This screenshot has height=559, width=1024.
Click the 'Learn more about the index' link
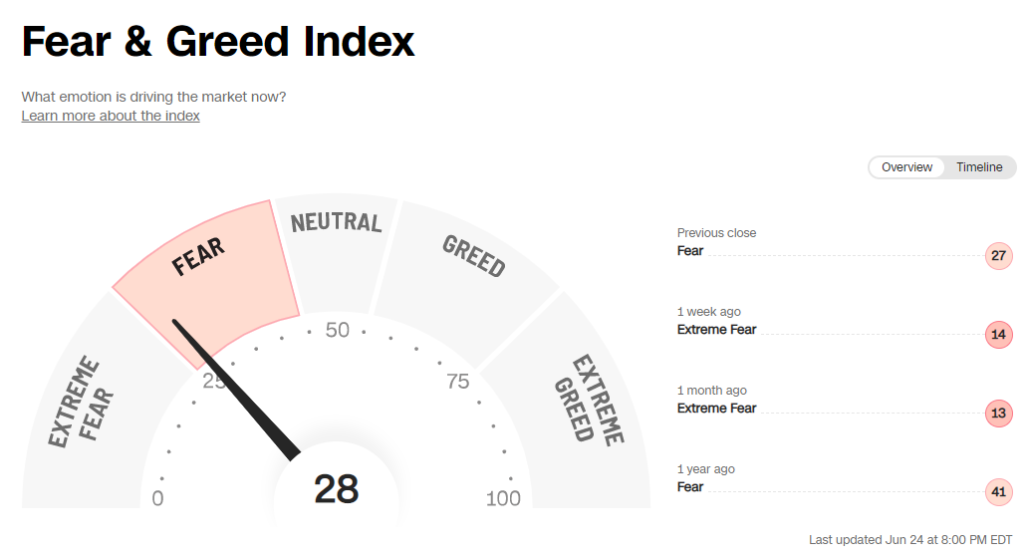pos(110,116)
